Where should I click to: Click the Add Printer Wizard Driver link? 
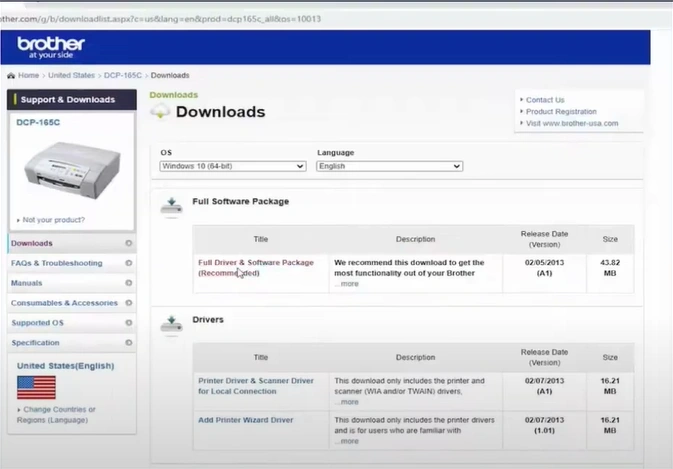246,420
